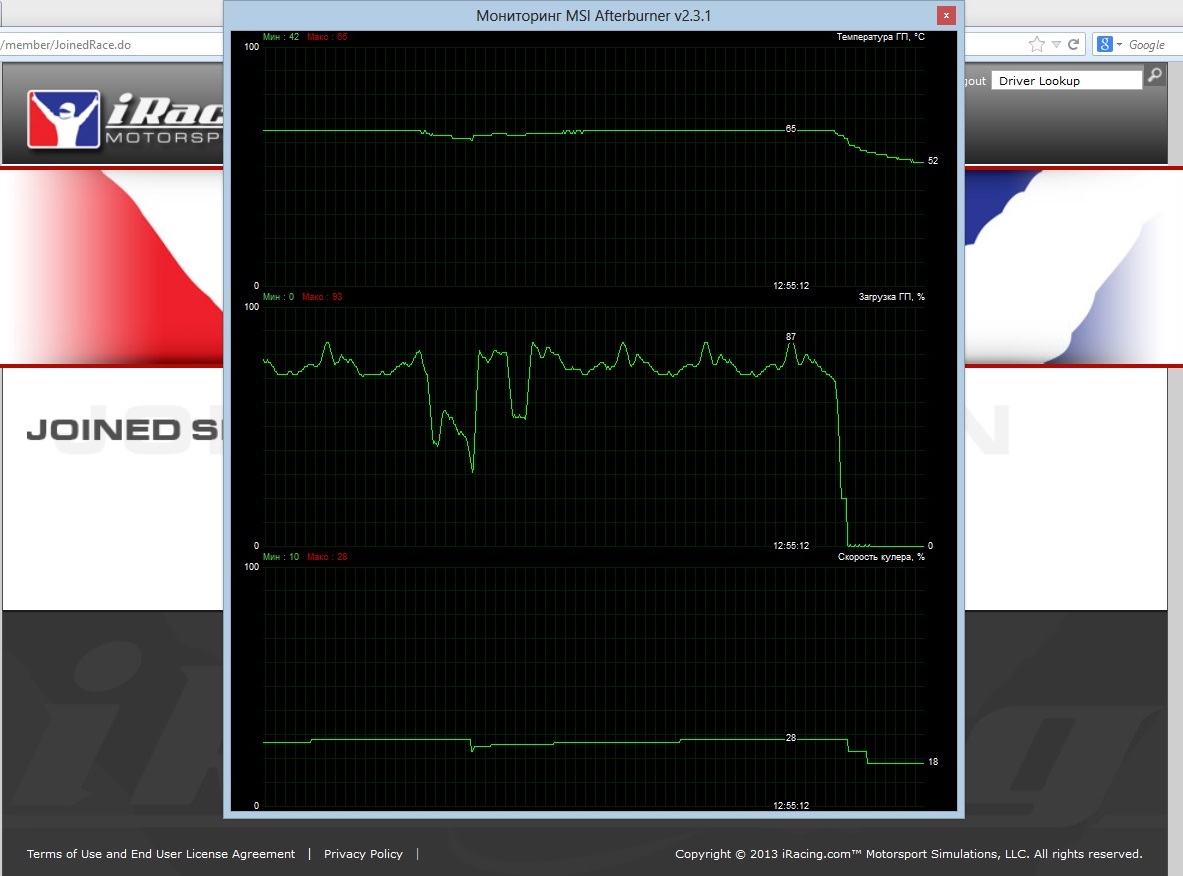This screenshot has width=1183, height=876.
Task: Open the Privacy Policy link
Action: pos(363,854)
